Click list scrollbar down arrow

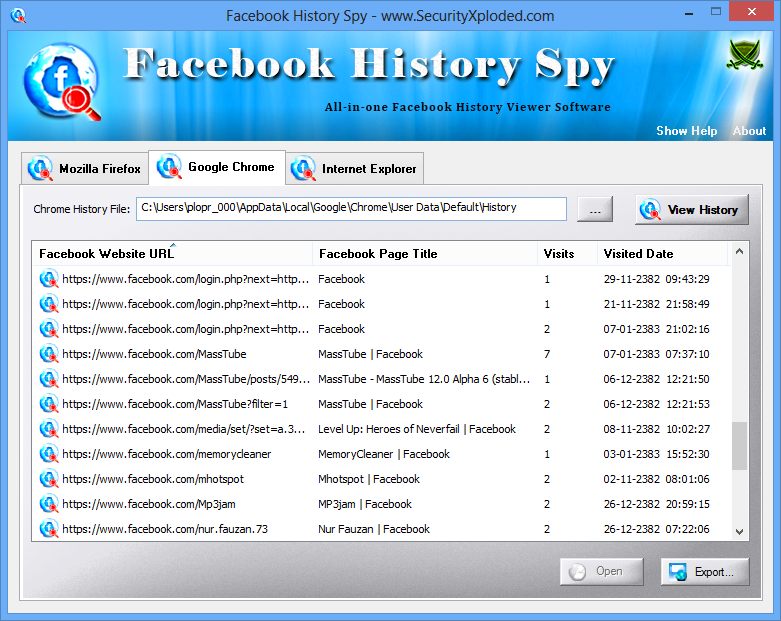tap(739, 531)
